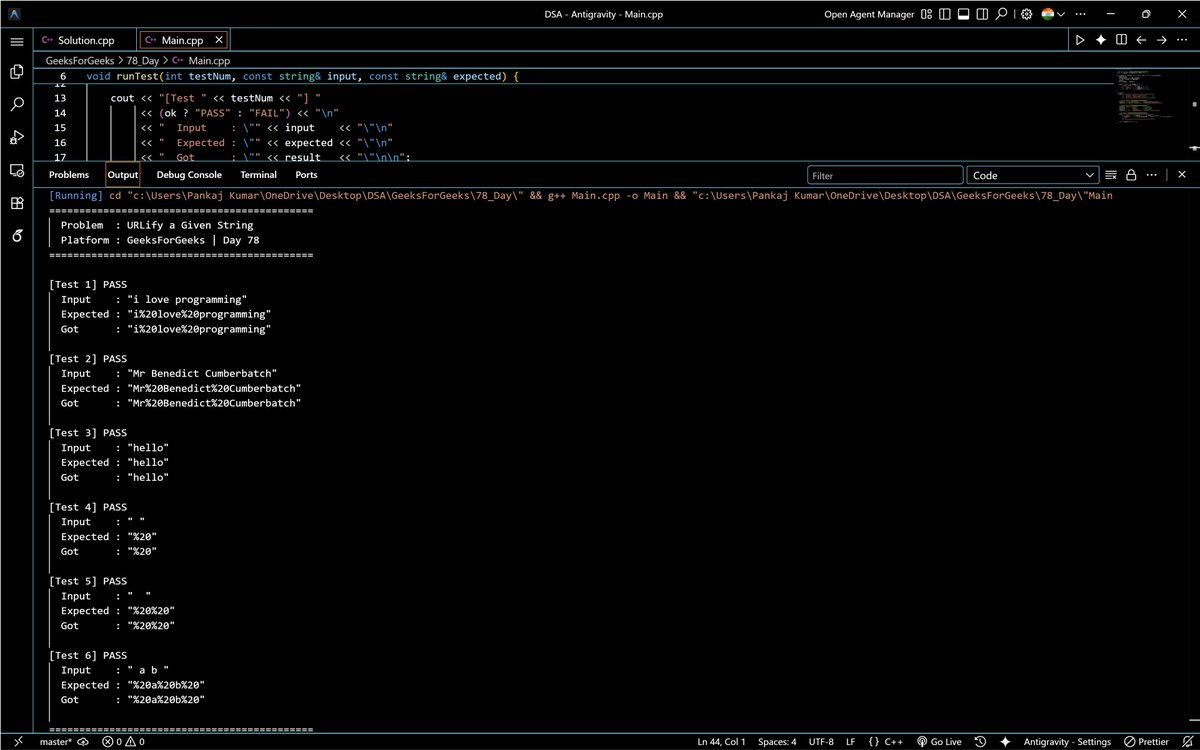Focus the output Filter input field

(x=885, y=175)
